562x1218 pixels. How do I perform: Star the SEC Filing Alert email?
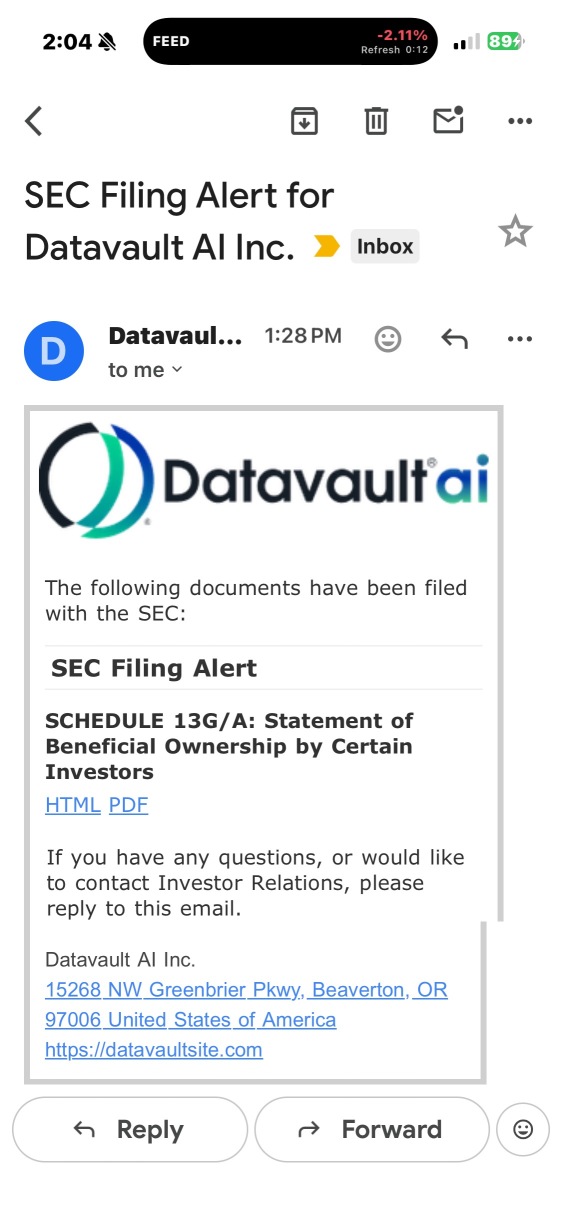(515, 232)
